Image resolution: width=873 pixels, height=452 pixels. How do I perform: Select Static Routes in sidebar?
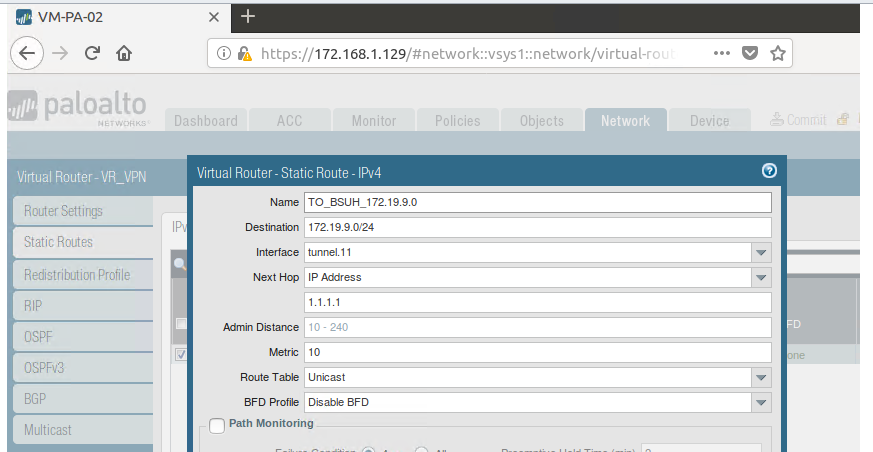pos(83,242)
